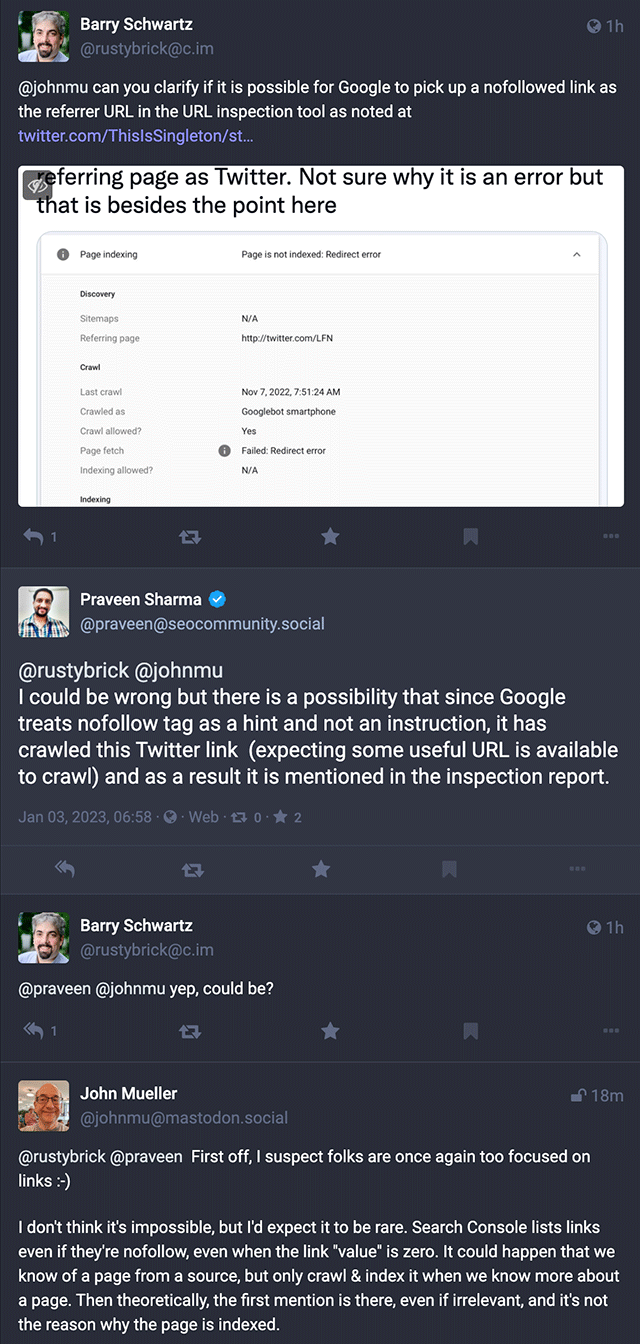Toggle bookmark on Praveen Sharma's post
This screenshot has width=640, height=1344.
tap(449, 869)
